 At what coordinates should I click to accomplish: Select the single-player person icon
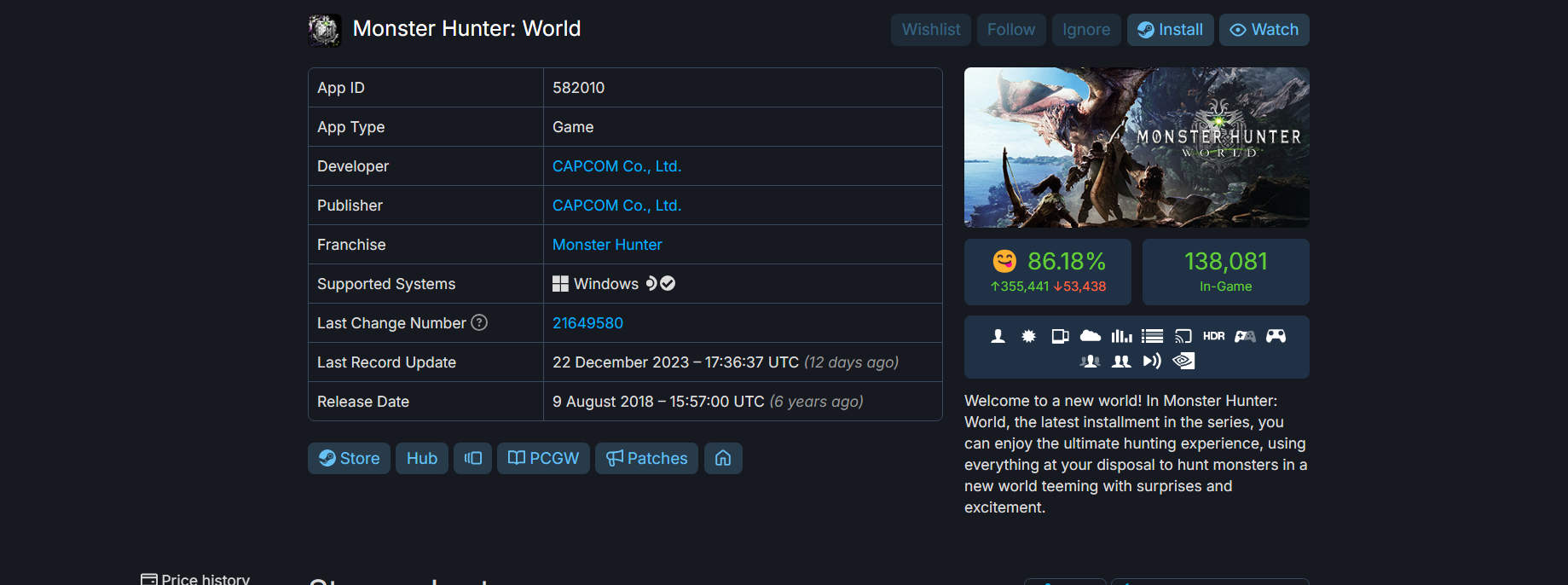pos(998,336)
